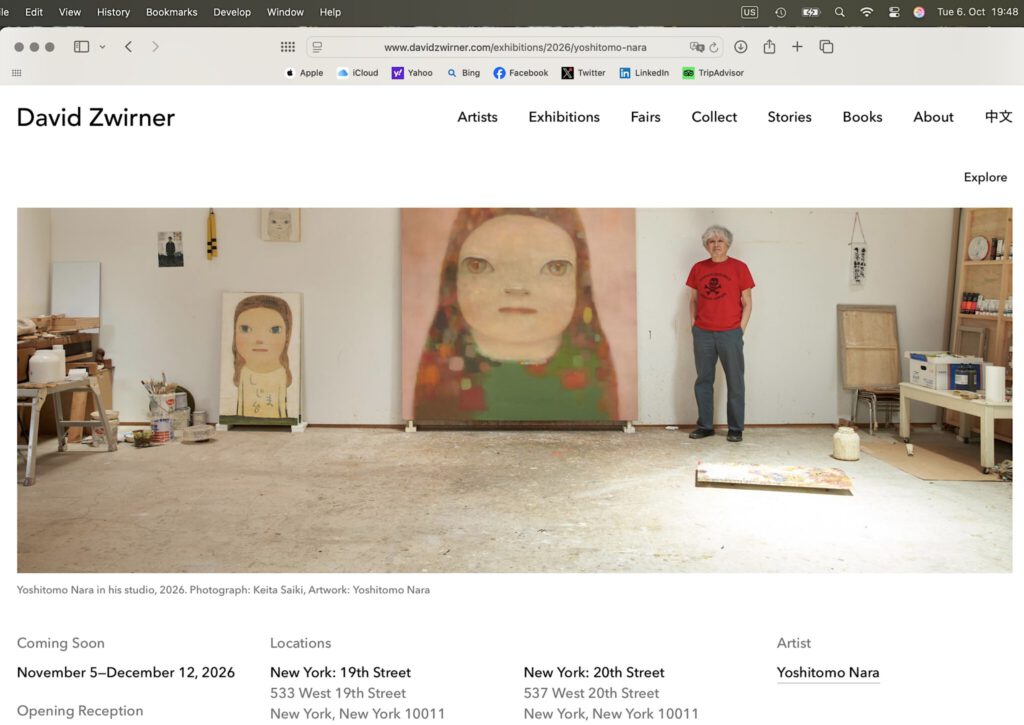Open the TripAdvisor bookmark
The image size is (1024, 725).
tap(713, 73)
